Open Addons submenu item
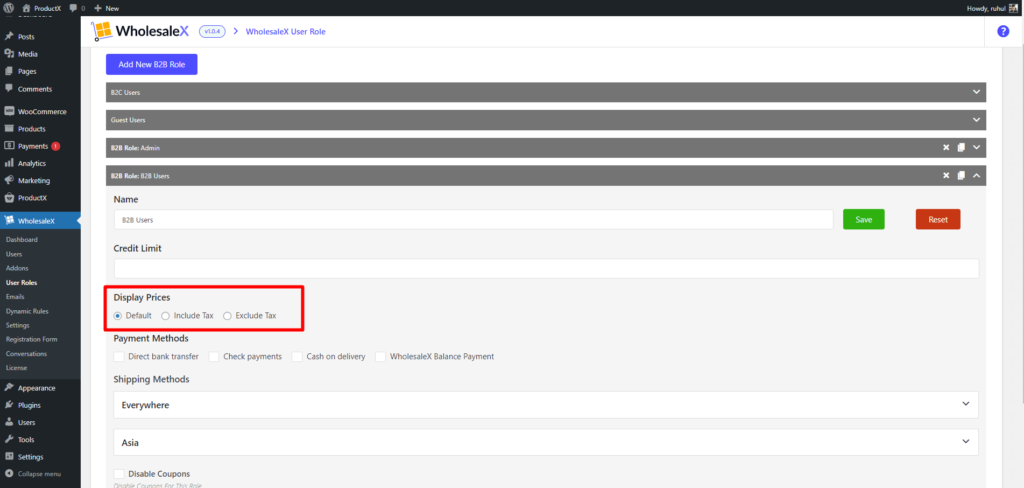The width and height of the screenshot is (1024, 488). [17, 268]
